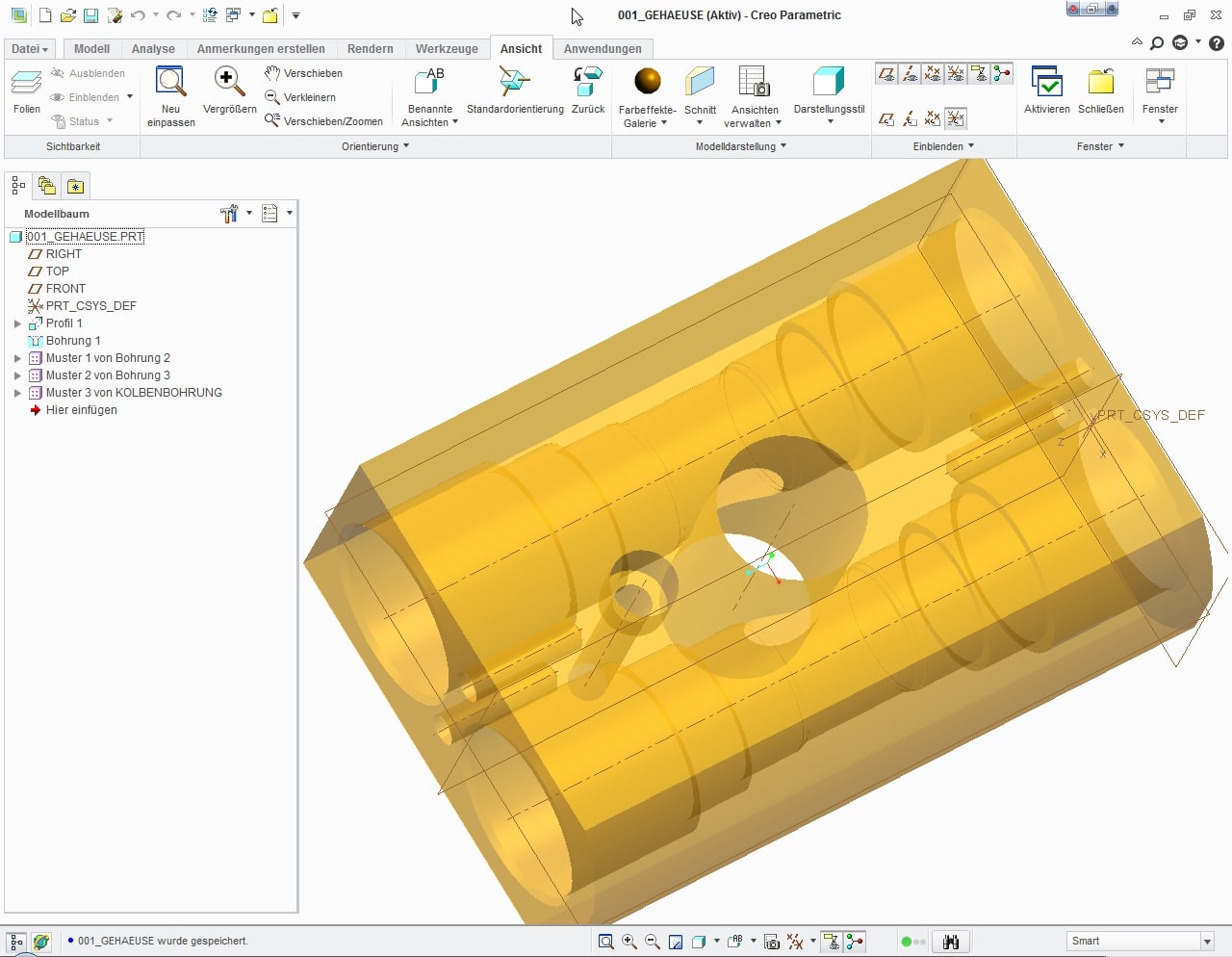
Task: Open the Datei menu
Action: (x=30, y=49)
